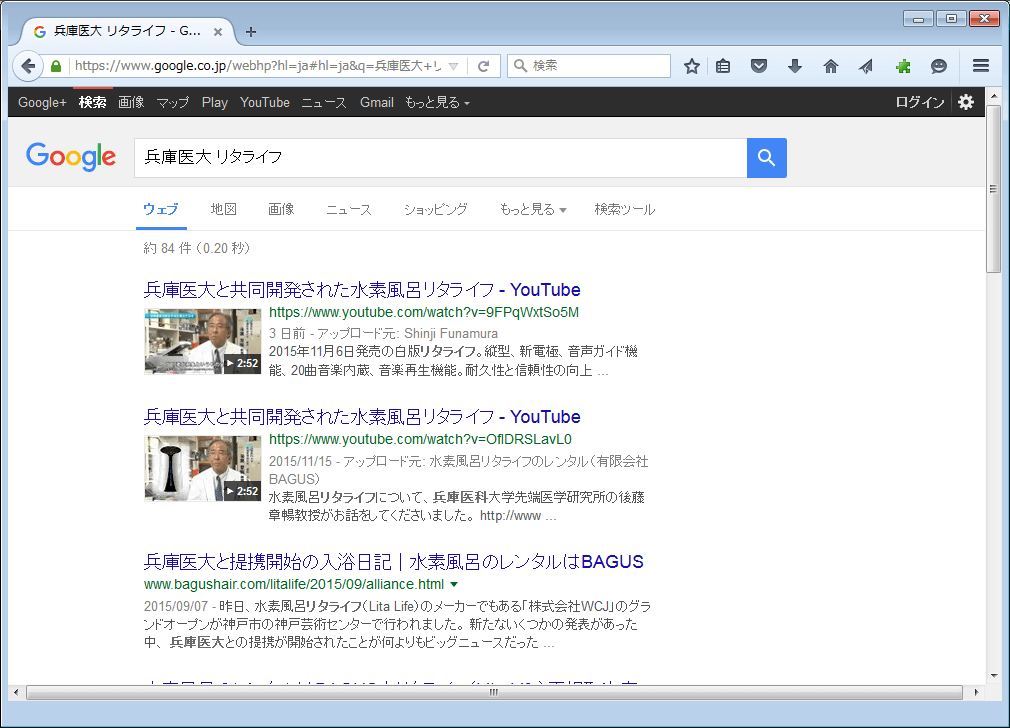Screen dimensions: 1010x728
Task: Open the bookmarks list icon
Action: point(723,66)
